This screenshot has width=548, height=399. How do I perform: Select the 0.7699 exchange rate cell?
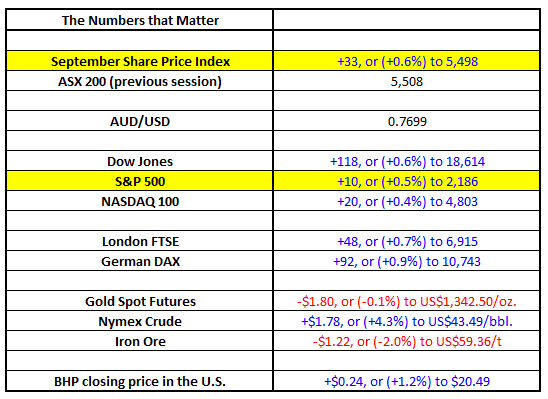coord(407,121)
